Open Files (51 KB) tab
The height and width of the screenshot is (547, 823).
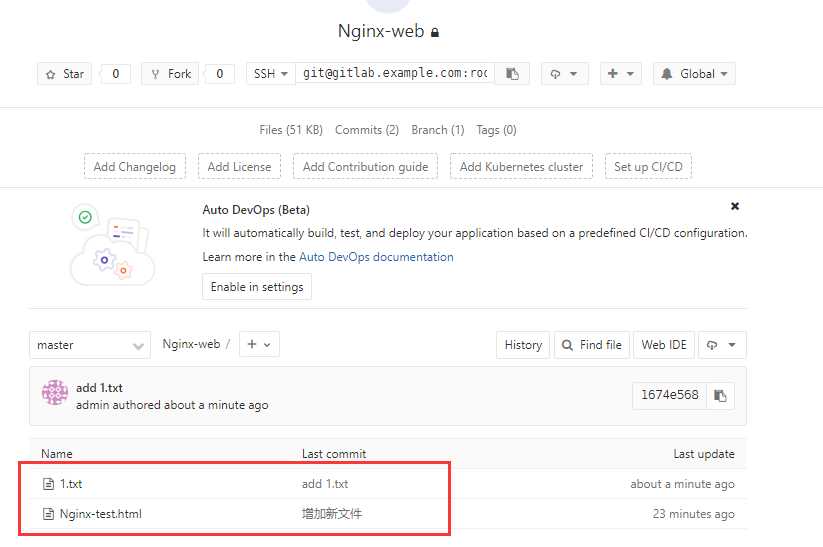[291, 130]
